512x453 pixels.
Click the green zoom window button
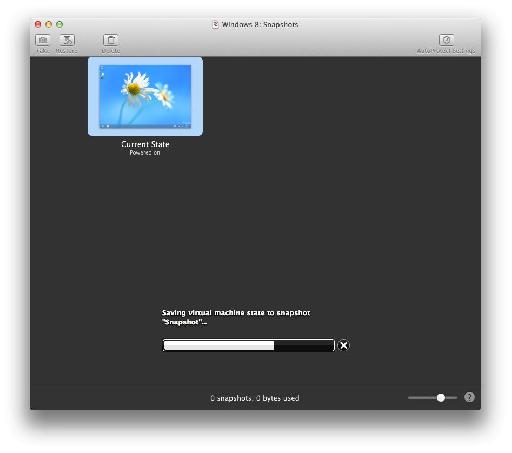point(59,24)
